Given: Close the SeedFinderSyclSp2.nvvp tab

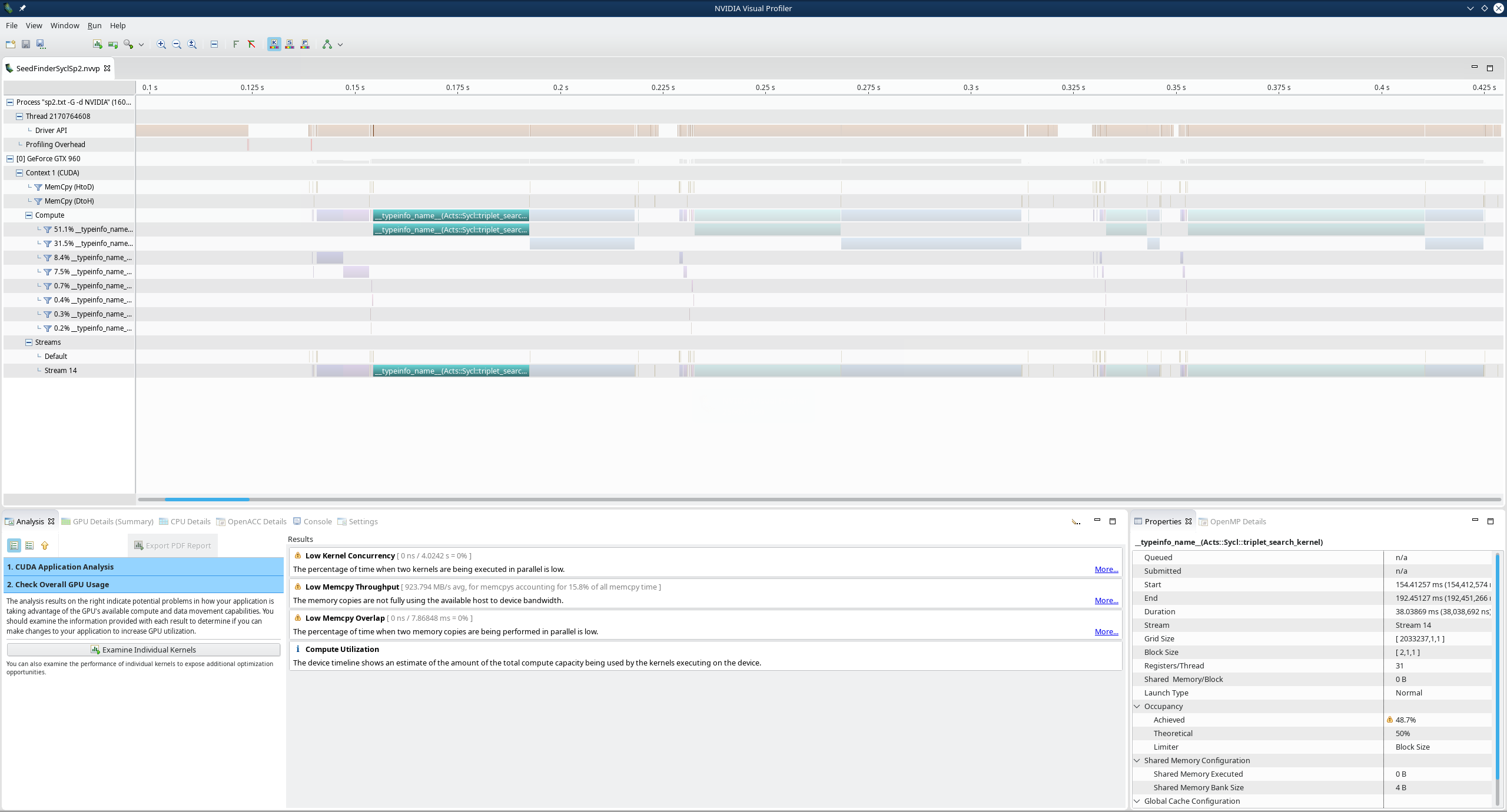Looking at the screenshot, I should (107, 68).
